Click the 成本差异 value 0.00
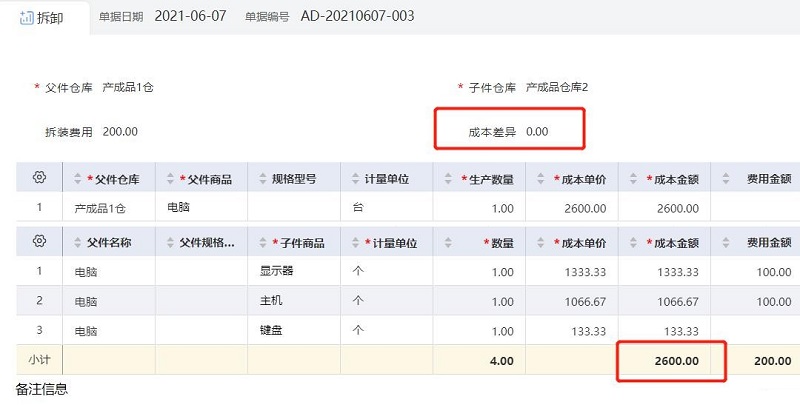This screenshot has width=800, height=405. (537, 131)
